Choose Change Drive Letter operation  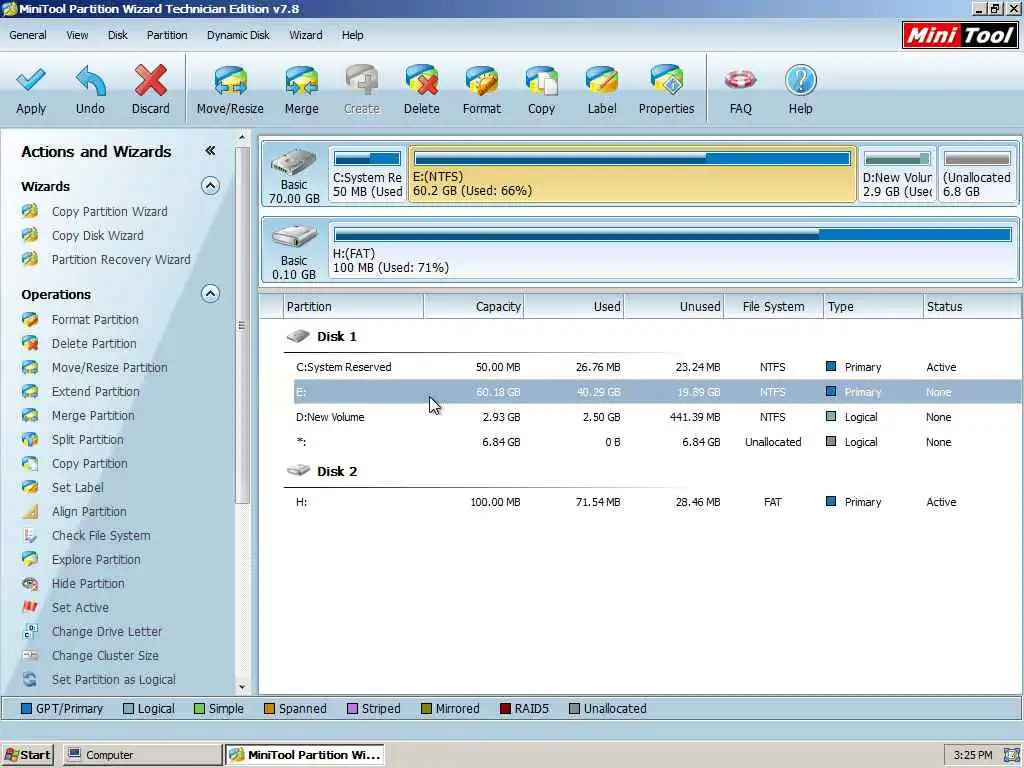tap(106, 632)
